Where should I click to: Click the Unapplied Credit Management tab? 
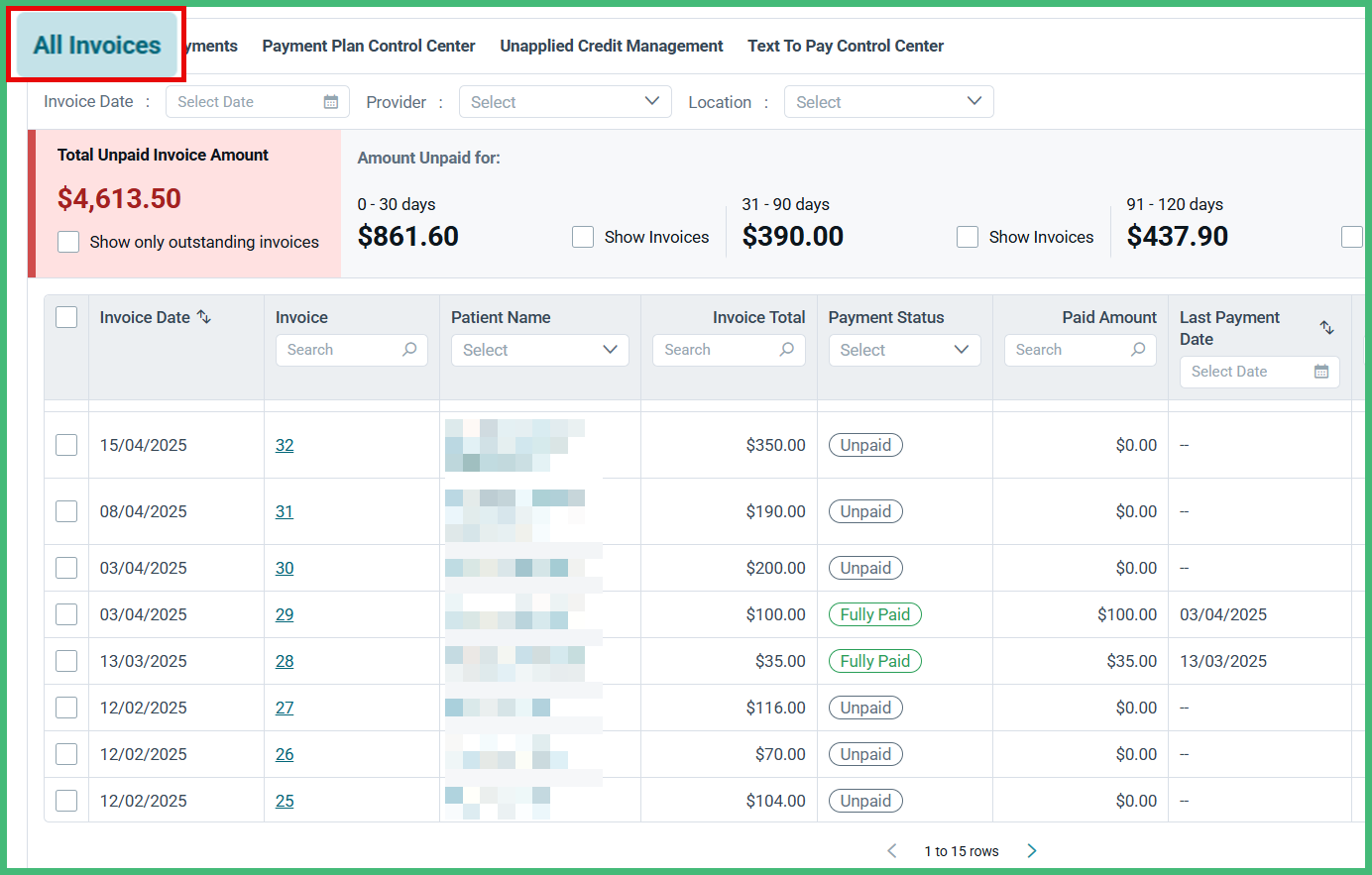tap(611, 46)
